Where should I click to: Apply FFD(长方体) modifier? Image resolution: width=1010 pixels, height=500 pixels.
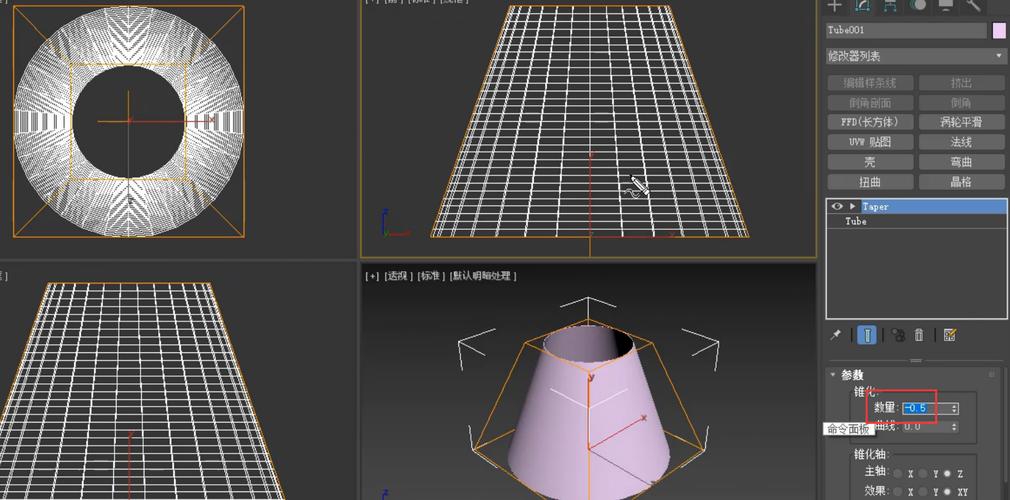(870, 122)
